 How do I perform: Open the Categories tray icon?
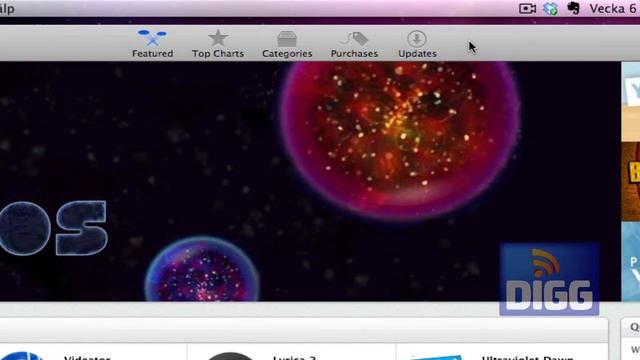pyautogui.click(x=287, y=39)
